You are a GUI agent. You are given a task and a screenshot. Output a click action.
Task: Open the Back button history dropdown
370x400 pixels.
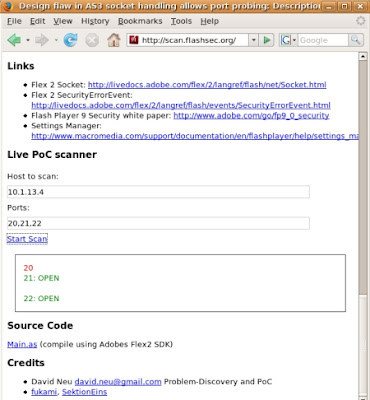tap(28, 40)
